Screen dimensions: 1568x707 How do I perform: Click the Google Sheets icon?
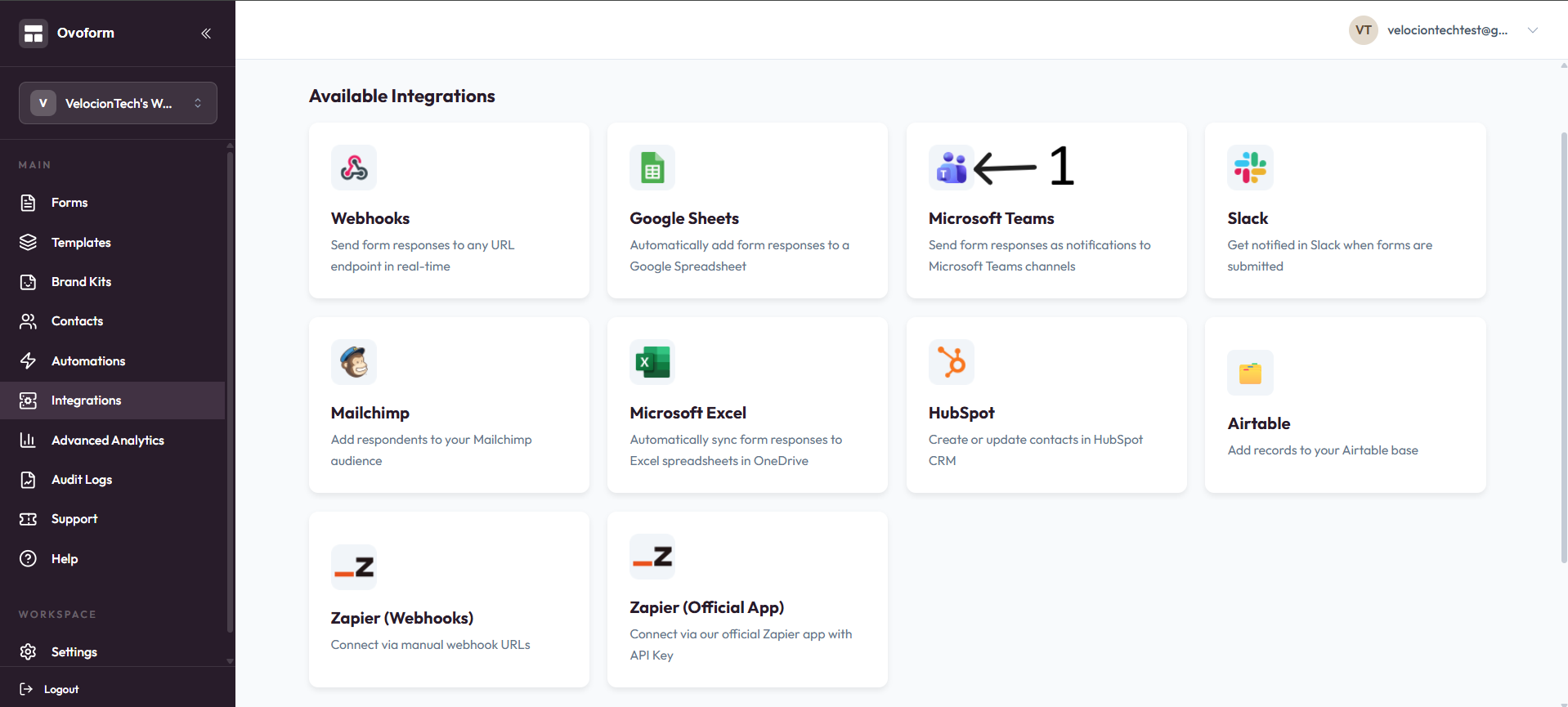pyautogui.click(x=652, y=168)
